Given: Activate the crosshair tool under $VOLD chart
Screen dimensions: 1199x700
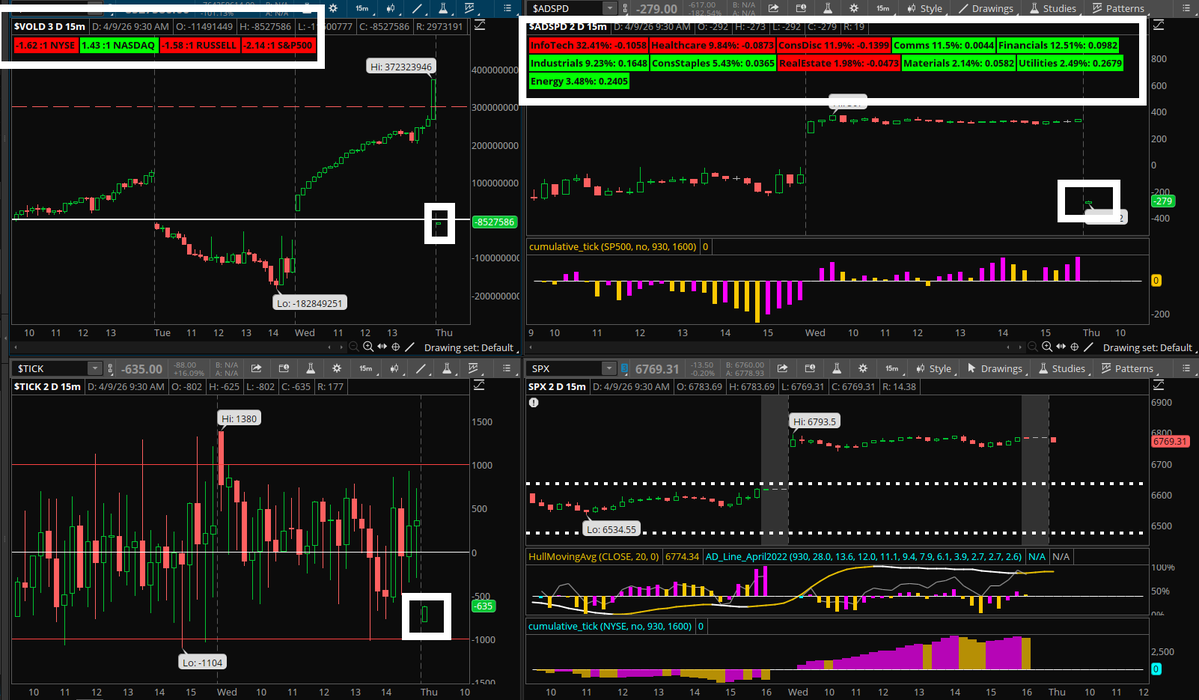Looking at the screenshot, I should pyautogui.click(x=395, y=347).
